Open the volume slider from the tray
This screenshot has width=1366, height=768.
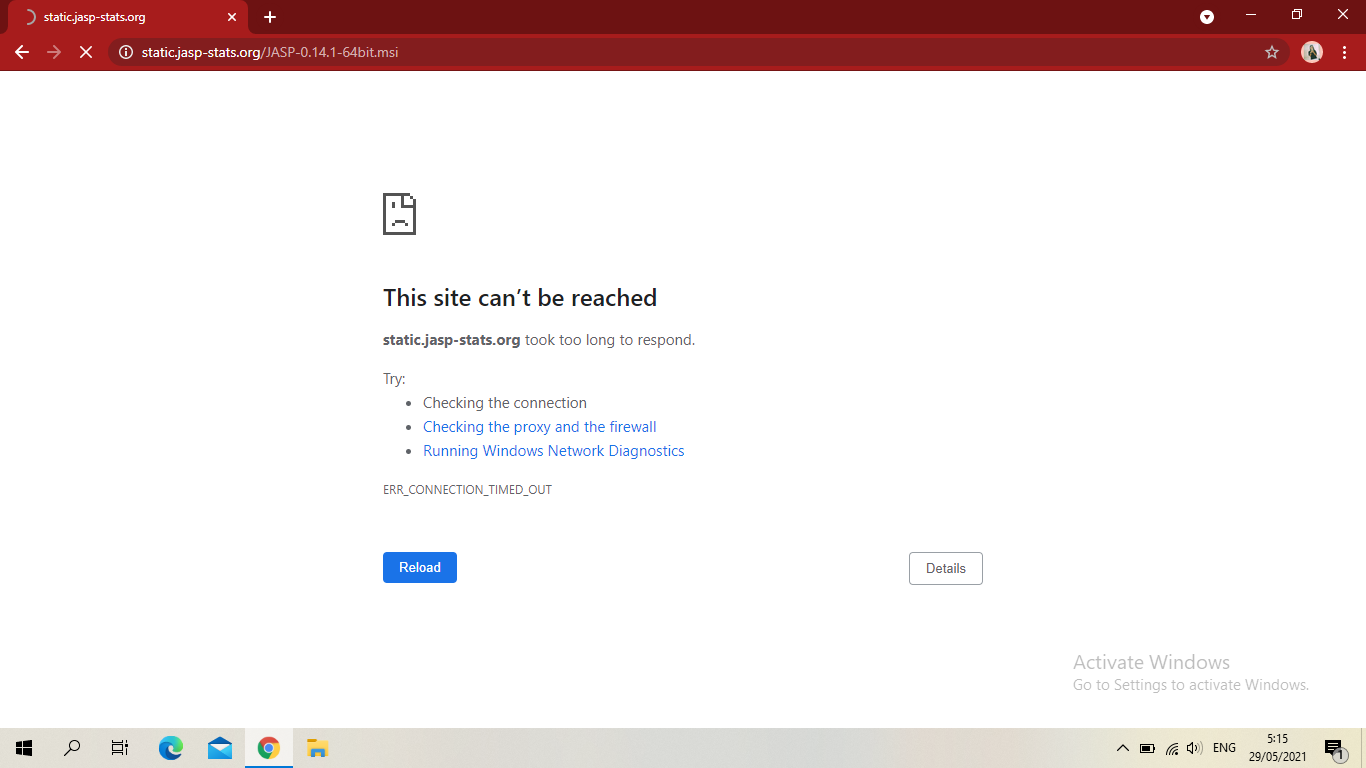coord(1194,747)
